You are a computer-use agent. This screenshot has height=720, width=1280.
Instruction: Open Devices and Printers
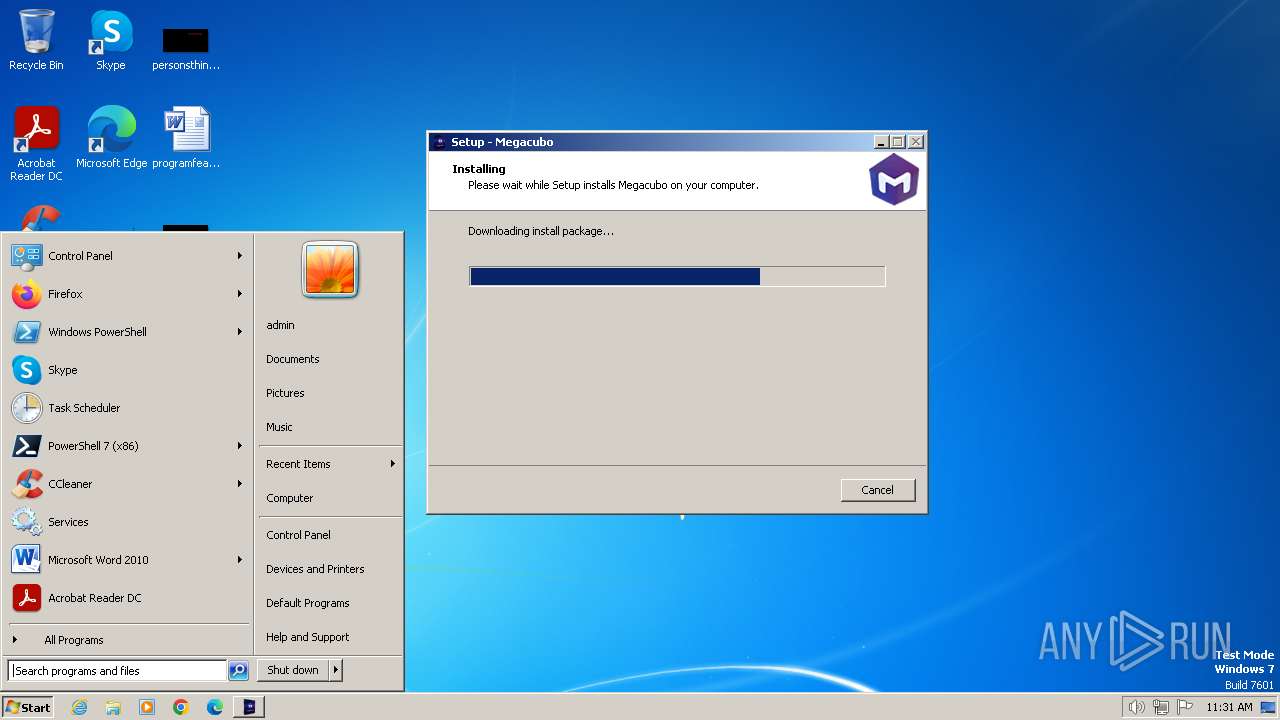click(x=330, y=569)
